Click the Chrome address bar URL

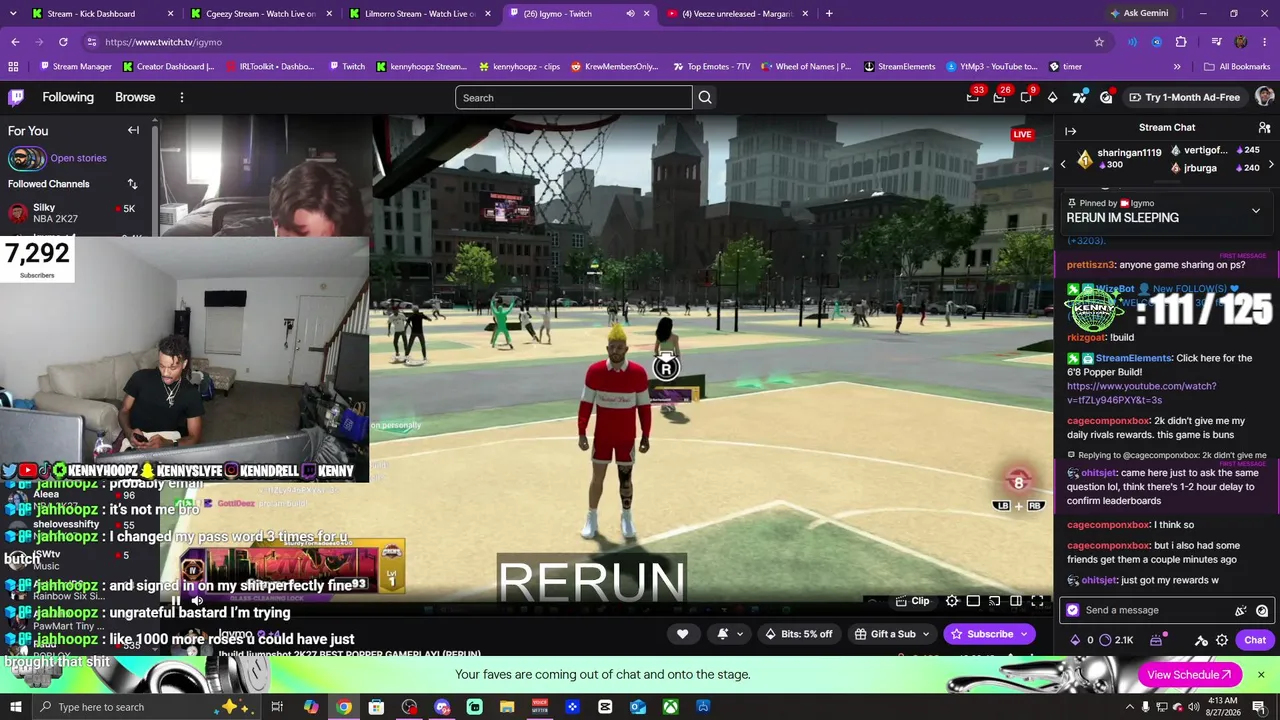(163, 42)
